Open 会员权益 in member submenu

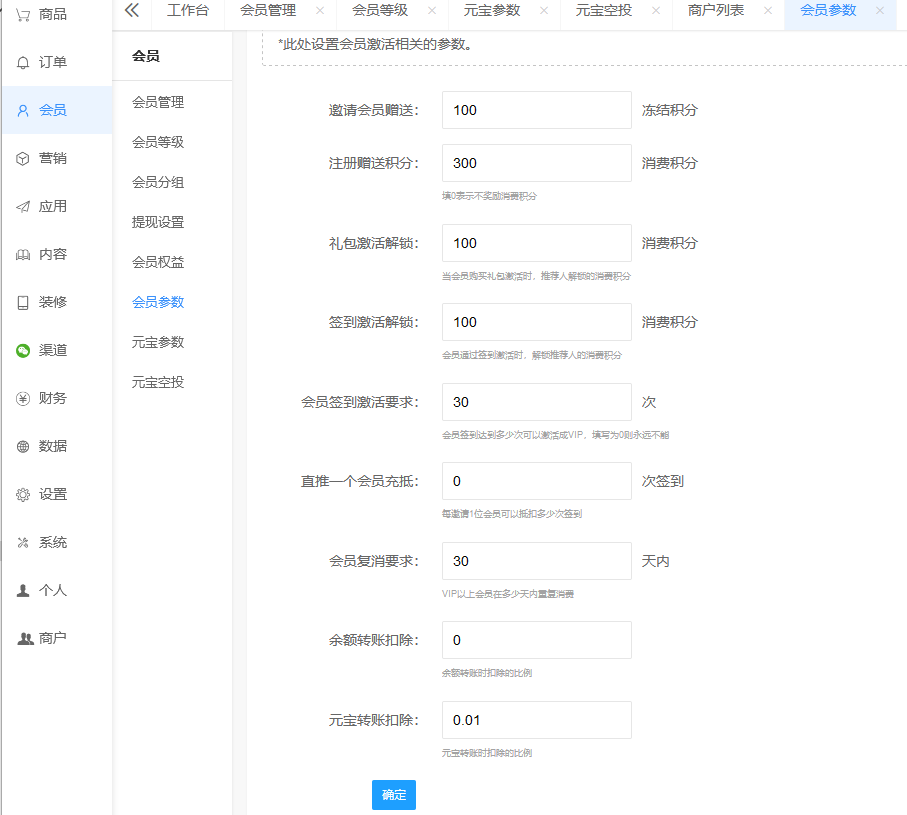(x=158, y=262)
